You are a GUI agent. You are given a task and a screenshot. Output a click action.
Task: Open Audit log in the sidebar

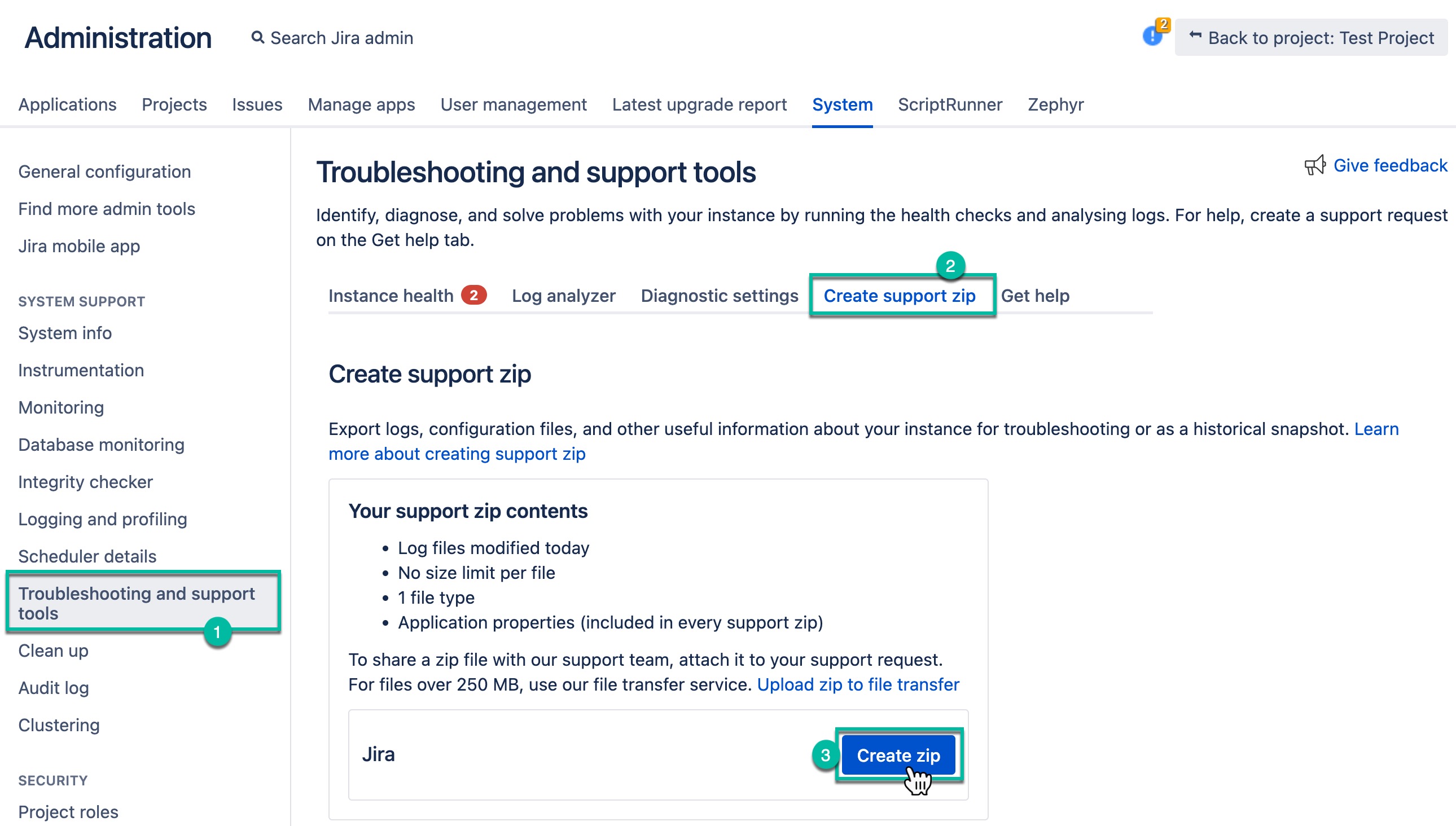tap(54, 688)
